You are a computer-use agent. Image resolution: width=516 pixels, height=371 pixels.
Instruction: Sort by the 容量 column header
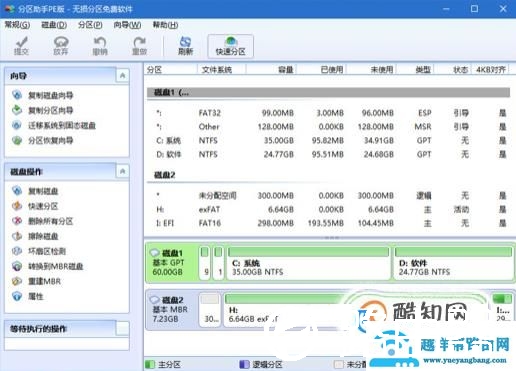tap(271, 69)
